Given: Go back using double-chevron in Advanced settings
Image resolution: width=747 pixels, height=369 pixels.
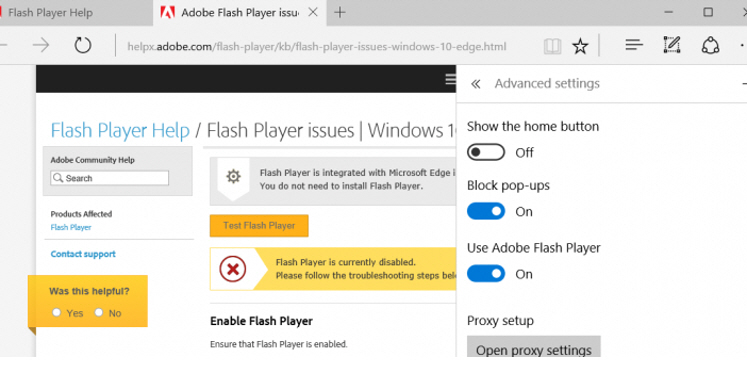Looking at the screenshot, I should [x=475, y=84].
